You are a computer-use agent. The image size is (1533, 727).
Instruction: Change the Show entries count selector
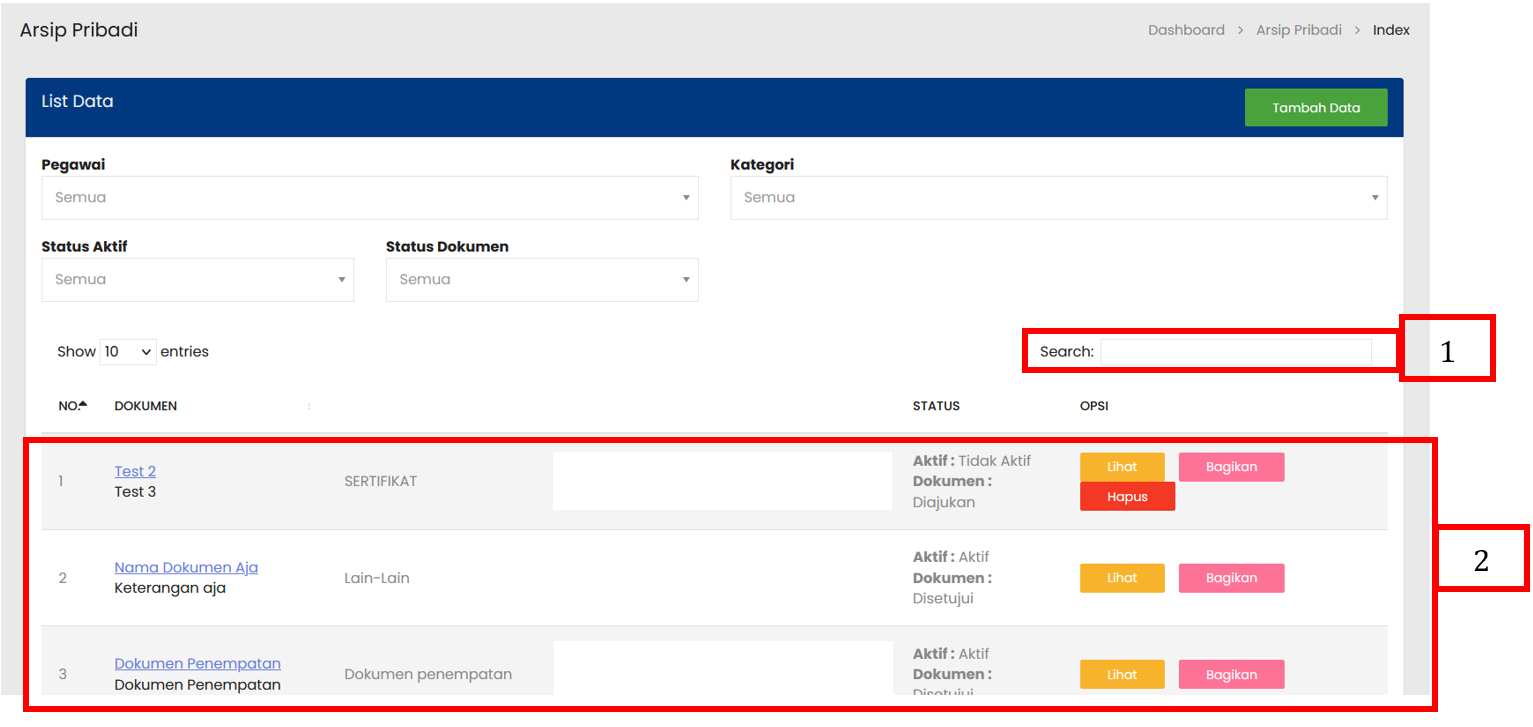(x=128, y=352)
